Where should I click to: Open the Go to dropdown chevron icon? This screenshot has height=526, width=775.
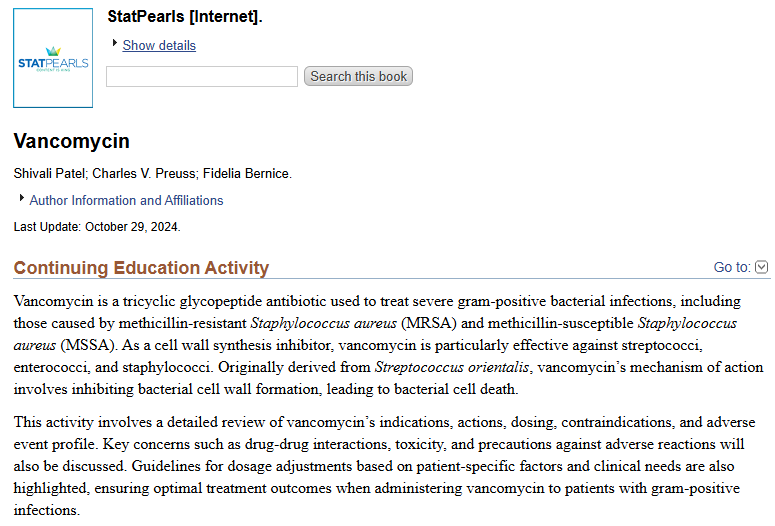pyautogui.click(x=762, y=267)
